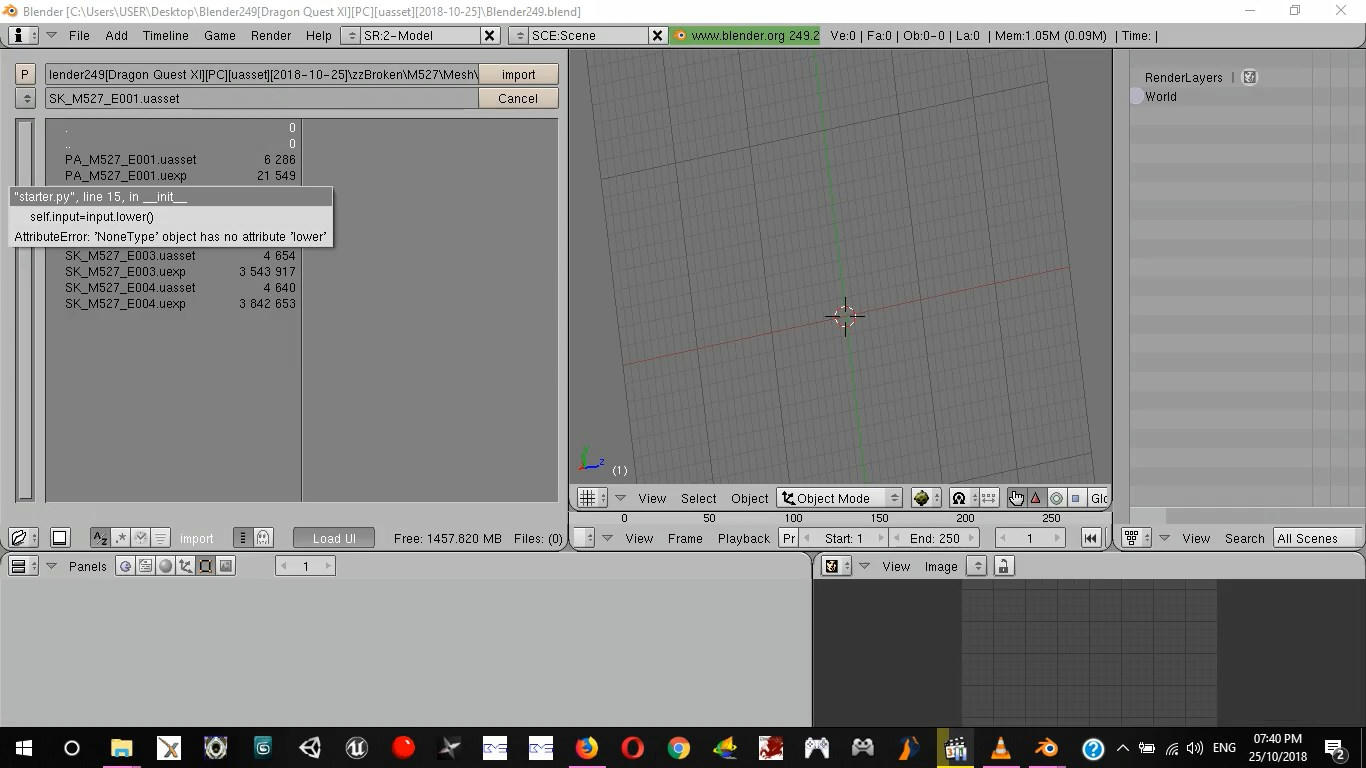Select World in the outliner
Screen dimensions: 1366x768
click(1161, 97)
